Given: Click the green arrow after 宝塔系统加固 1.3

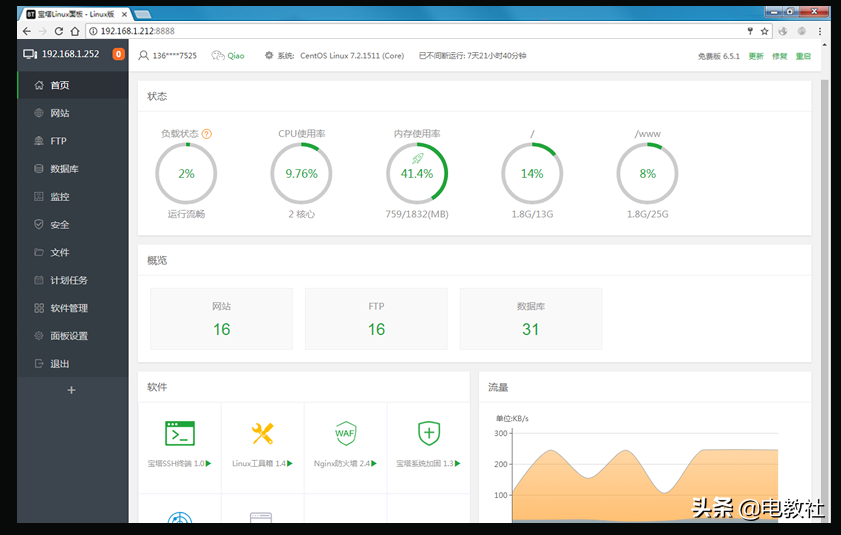Looking at the screenshot, I should pos(458,463).
